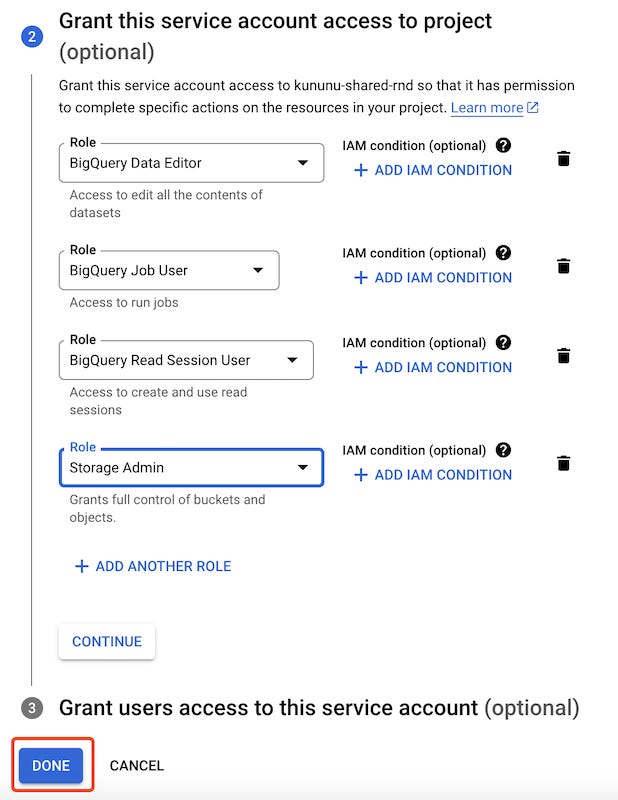618x800 pixels.
Task: Remove the BigQuery Job User role
Action: coord(563,264)
